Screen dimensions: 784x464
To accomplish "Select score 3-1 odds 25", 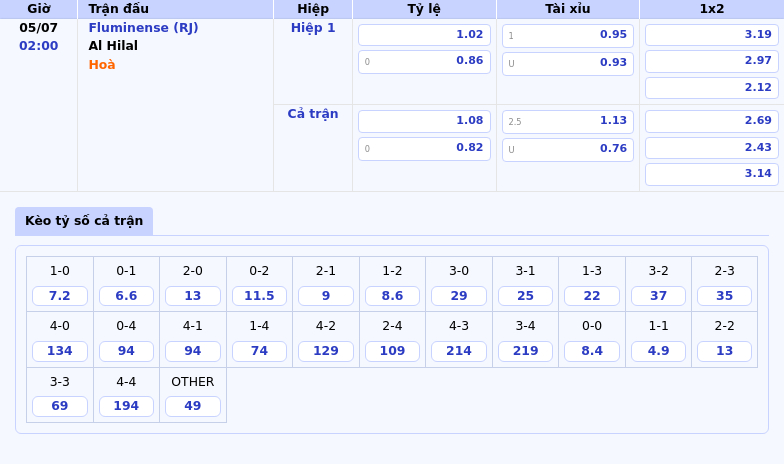I will [526, 296].
